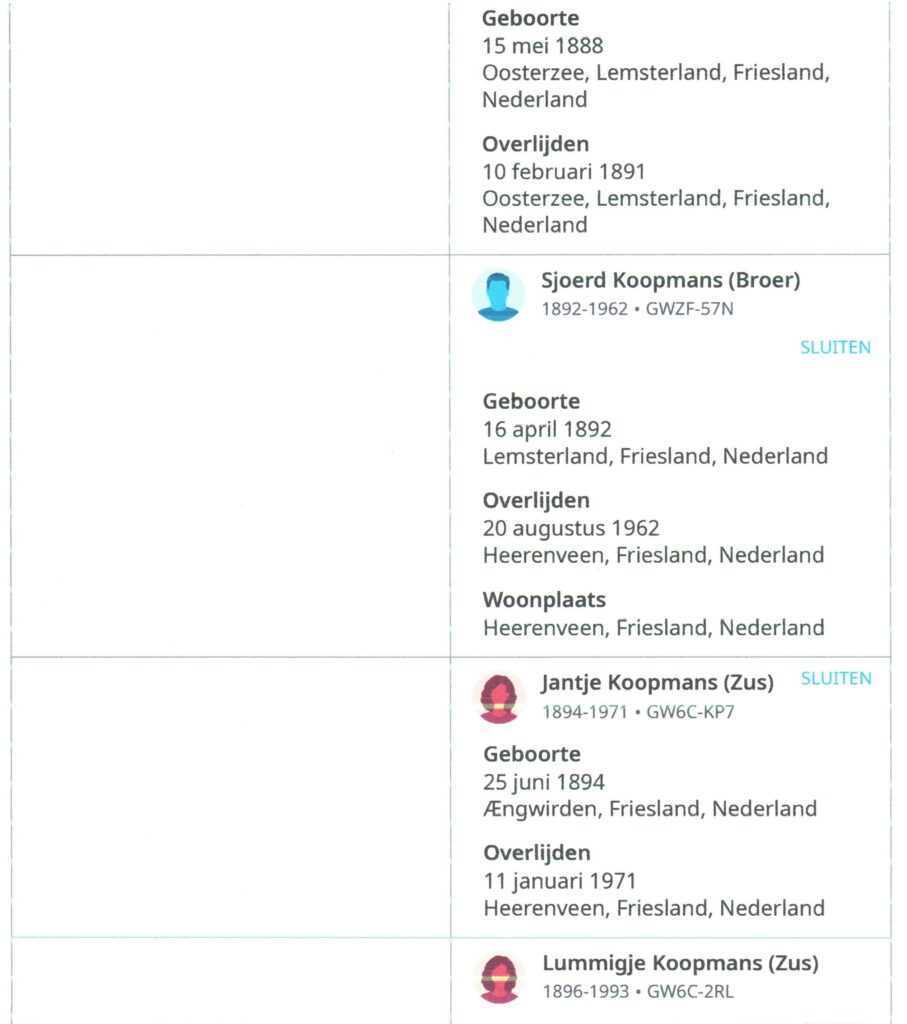The height and width of the screenshot is (1024, 907).
Task: Click birth date 16 april 1892
Action: [547, 429]
